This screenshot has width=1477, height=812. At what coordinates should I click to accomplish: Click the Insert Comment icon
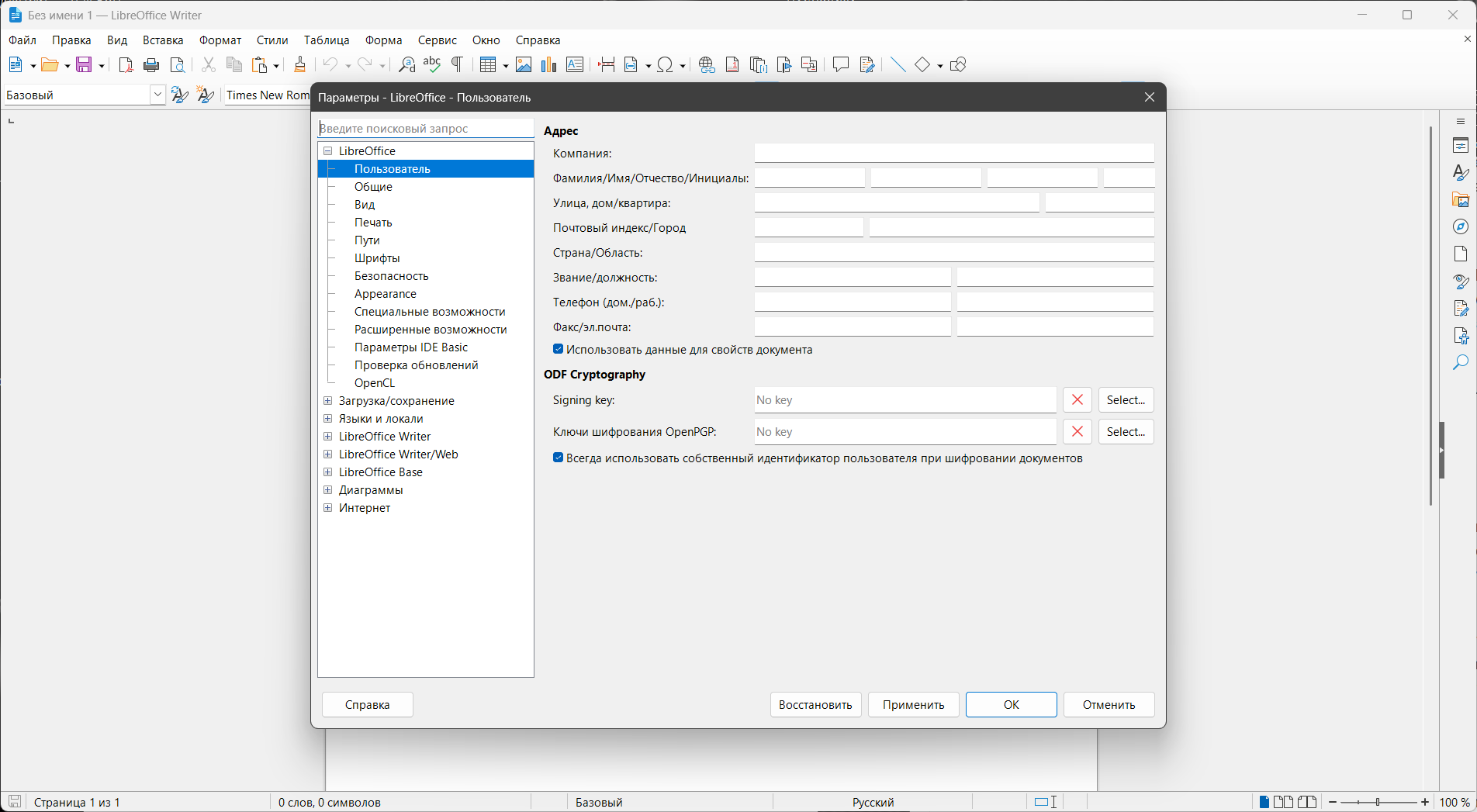pyautogui.click(x=840, y=65)
